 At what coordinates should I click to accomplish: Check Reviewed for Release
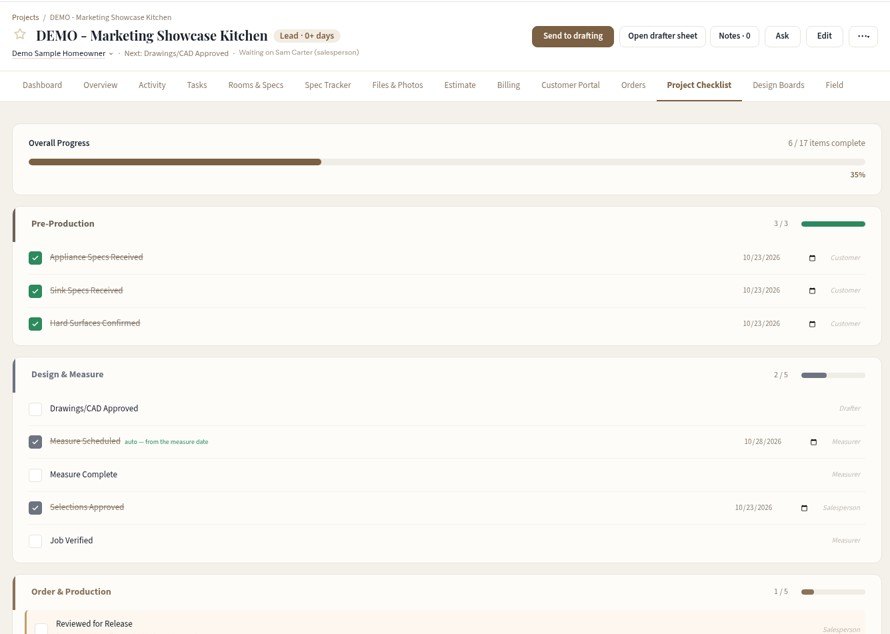[41, 628]
